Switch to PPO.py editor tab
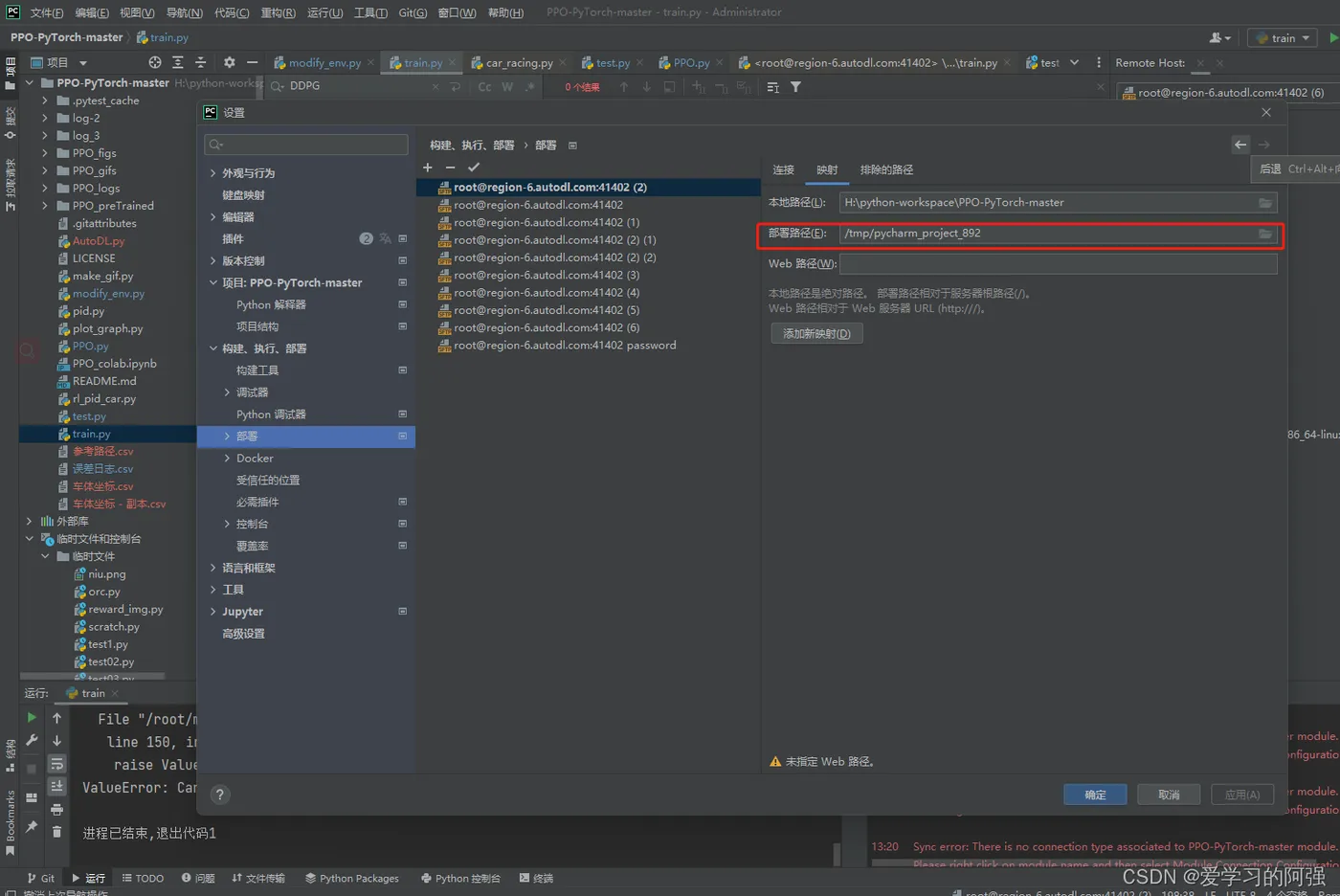Screen dimensions: 1340x896 (691, 62)
